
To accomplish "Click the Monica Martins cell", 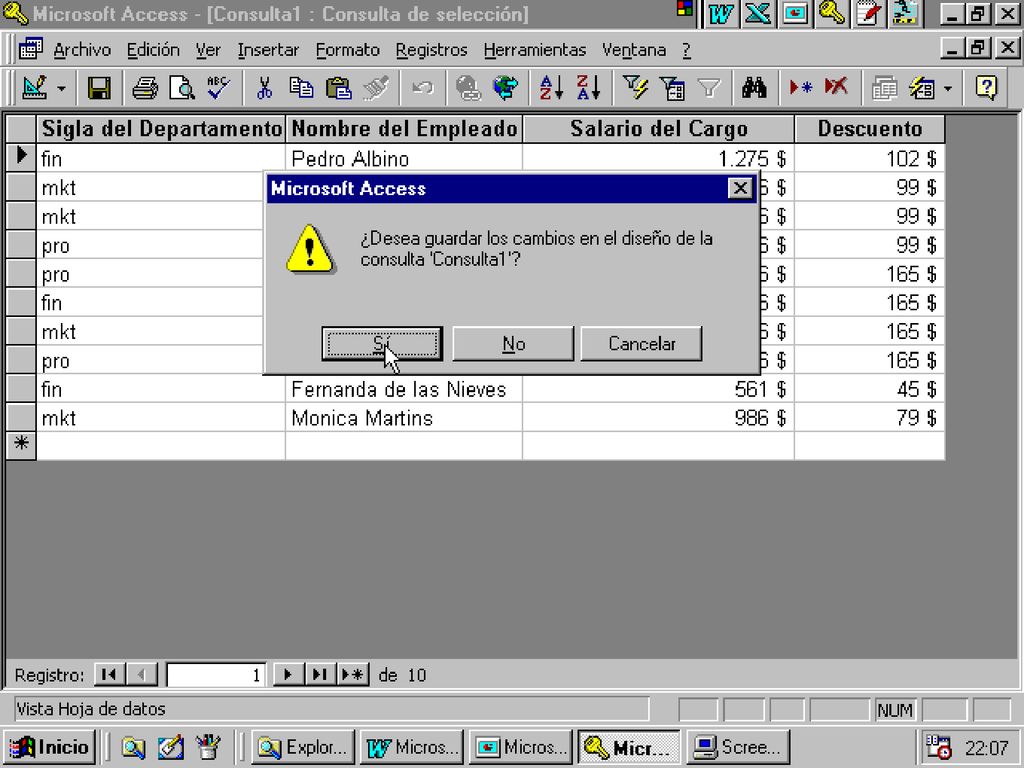I will click(404, 418).
